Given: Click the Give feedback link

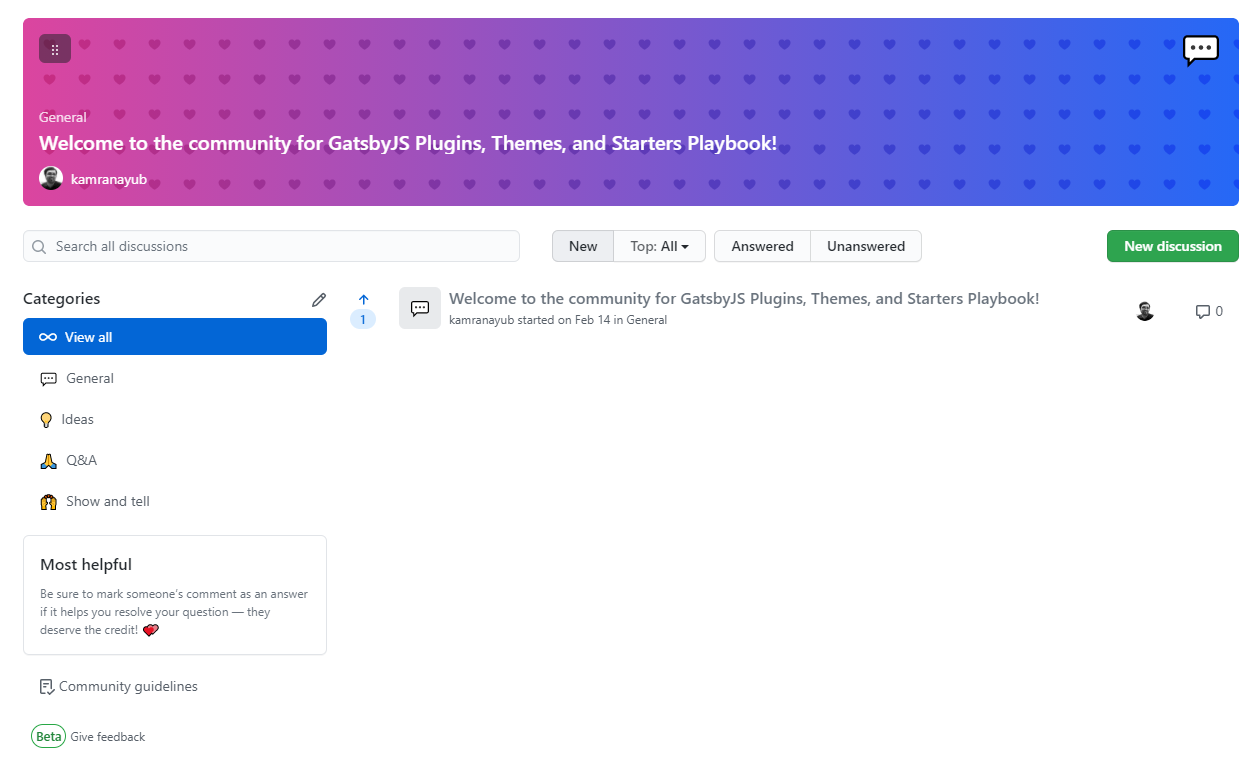Looking at the screenshot, I should point(108,737).
